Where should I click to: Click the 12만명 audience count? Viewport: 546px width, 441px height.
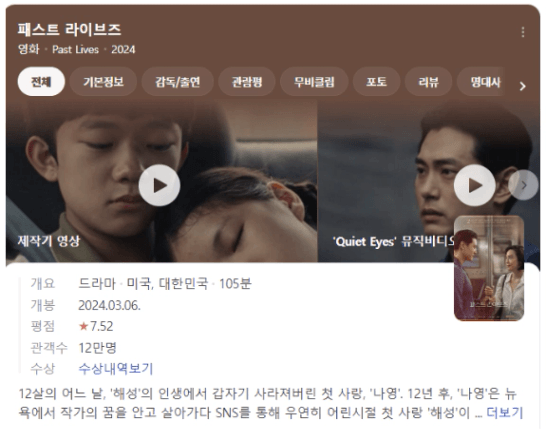pos(97,348)
